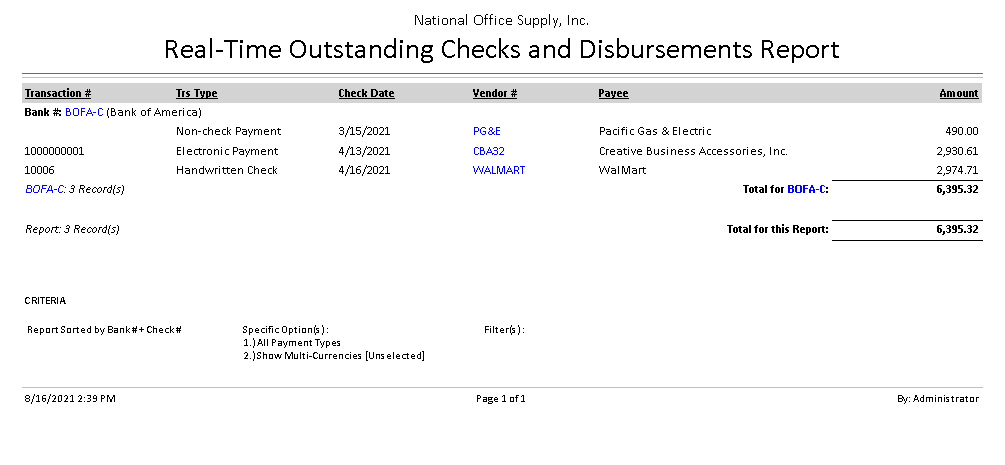Open the WALMART vendor link
This screenshot has height=465, width=1005.
[x=498, y=170]
